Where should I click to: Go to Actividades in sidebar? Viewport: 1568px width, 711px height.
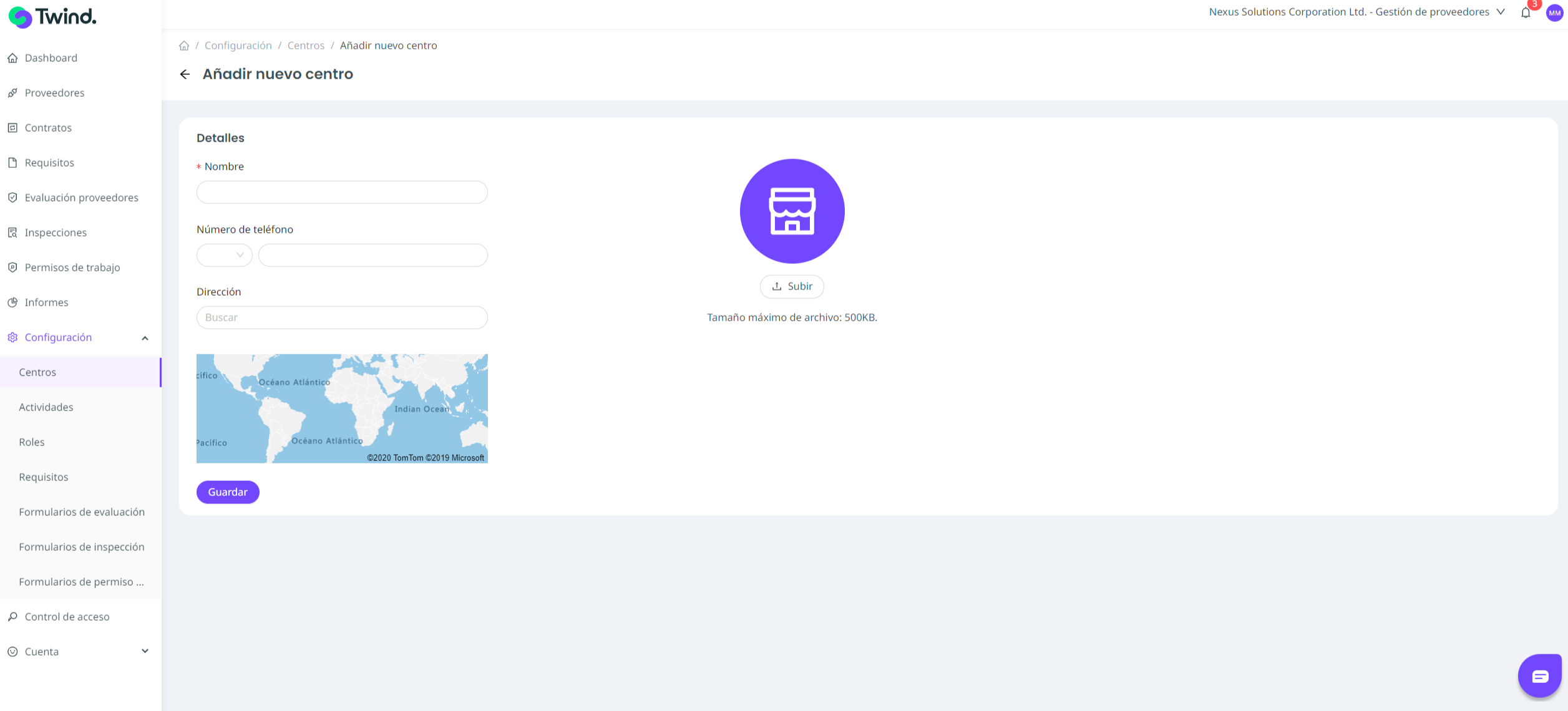click(46, 407)
